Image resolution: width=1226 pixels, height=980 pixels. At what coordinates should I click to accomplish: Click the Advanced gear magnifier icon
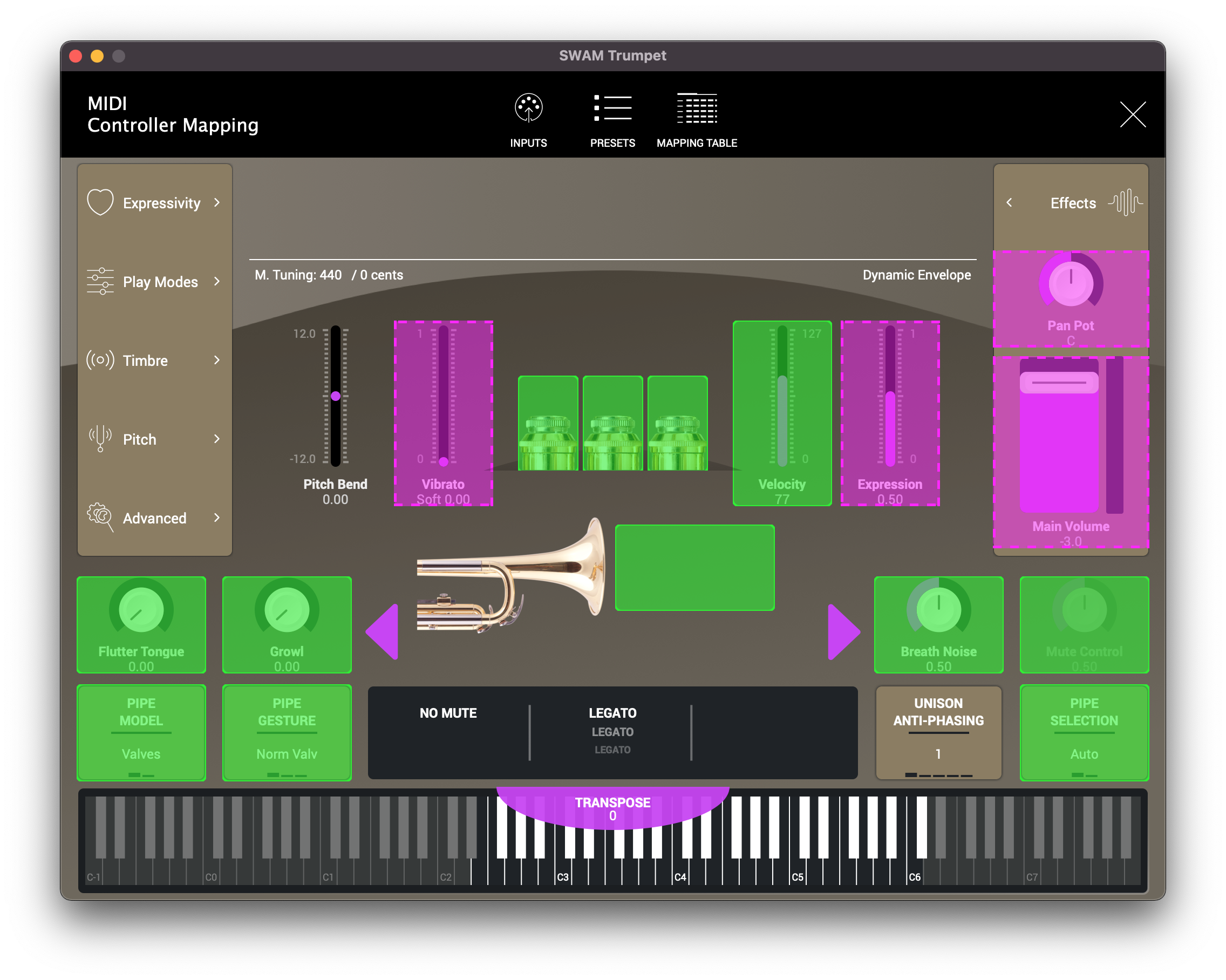100,517
